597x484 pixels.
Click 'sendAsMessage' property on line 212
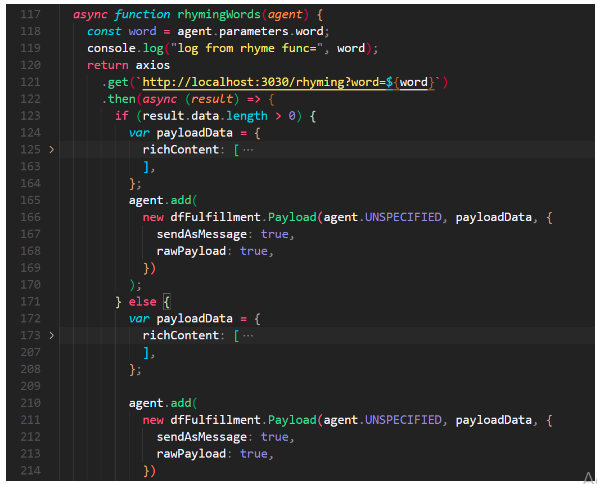pyautogui.click(x=202, y=437)
